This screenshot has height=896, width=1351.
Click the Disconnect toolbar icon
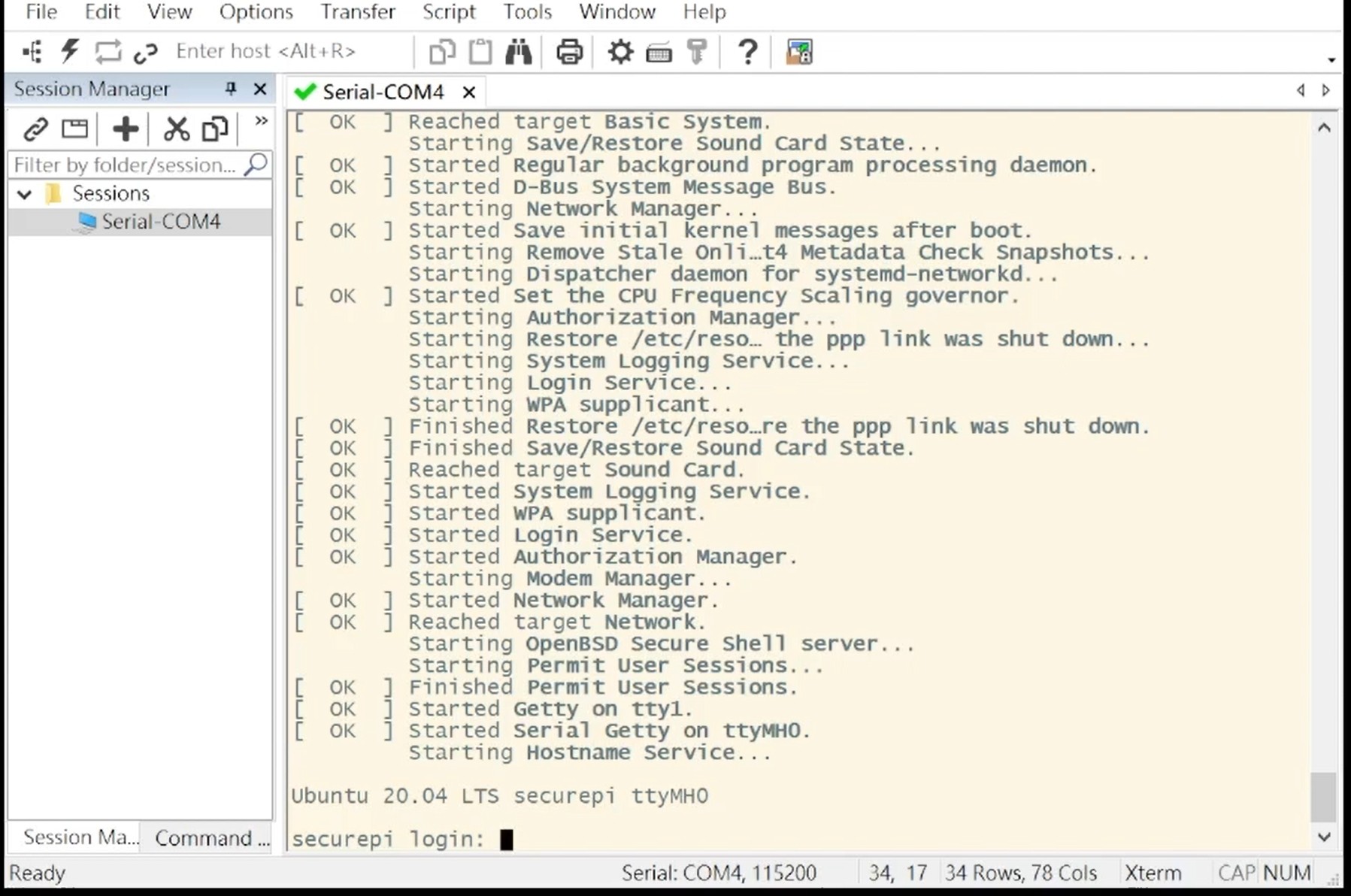pyautogui.click(x=146, y=51)
